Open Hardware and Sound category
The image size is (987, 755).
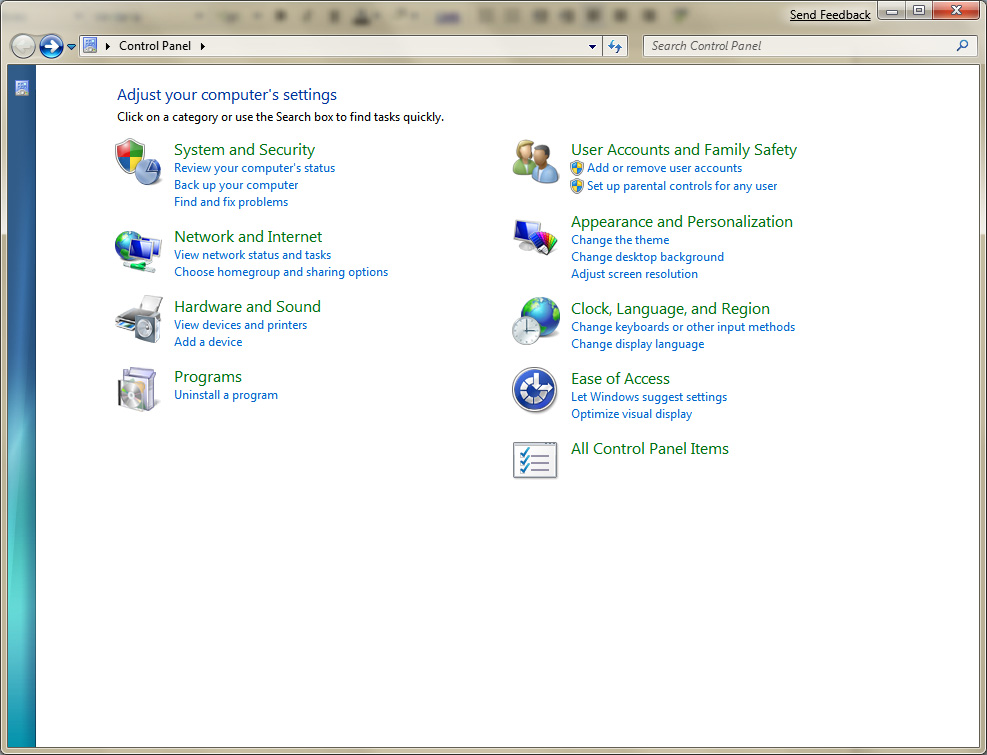click(247, 307)
